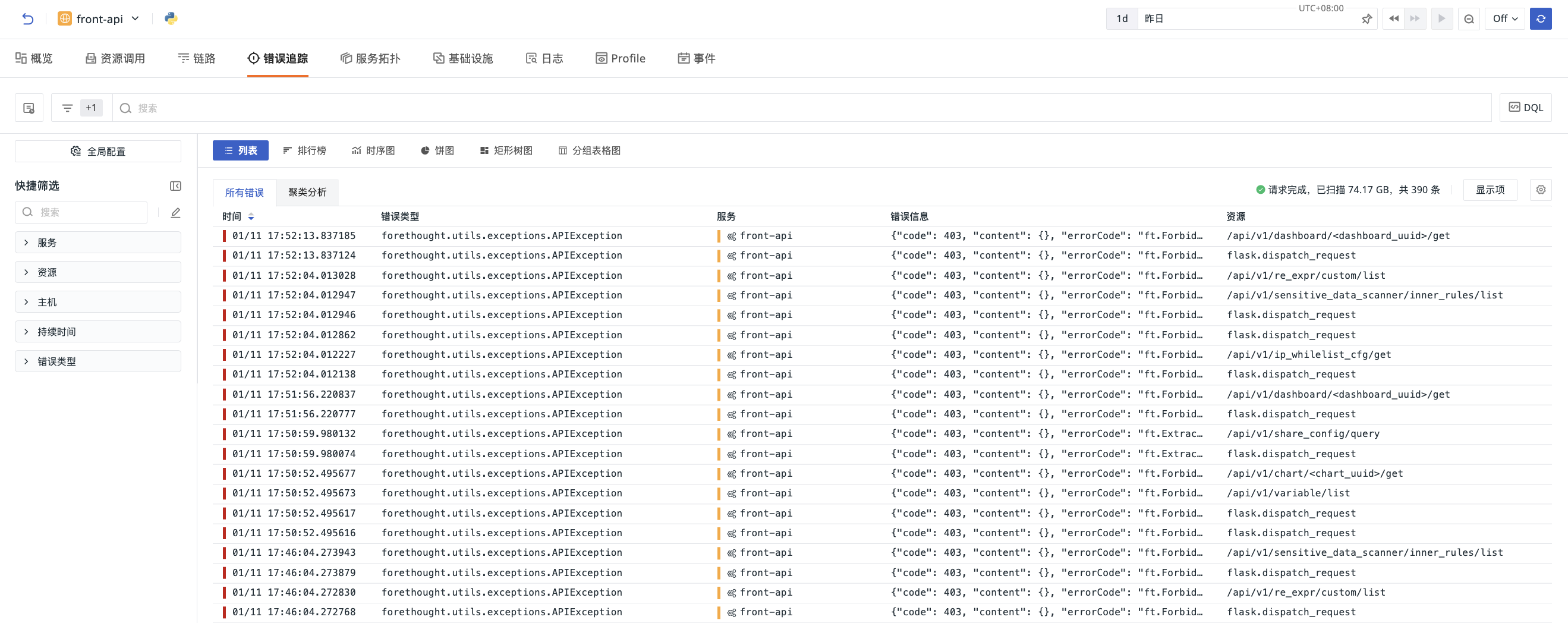Click front-api service in row 17:46:04.272768
The image size is (1568, 623).
(766, 613)
